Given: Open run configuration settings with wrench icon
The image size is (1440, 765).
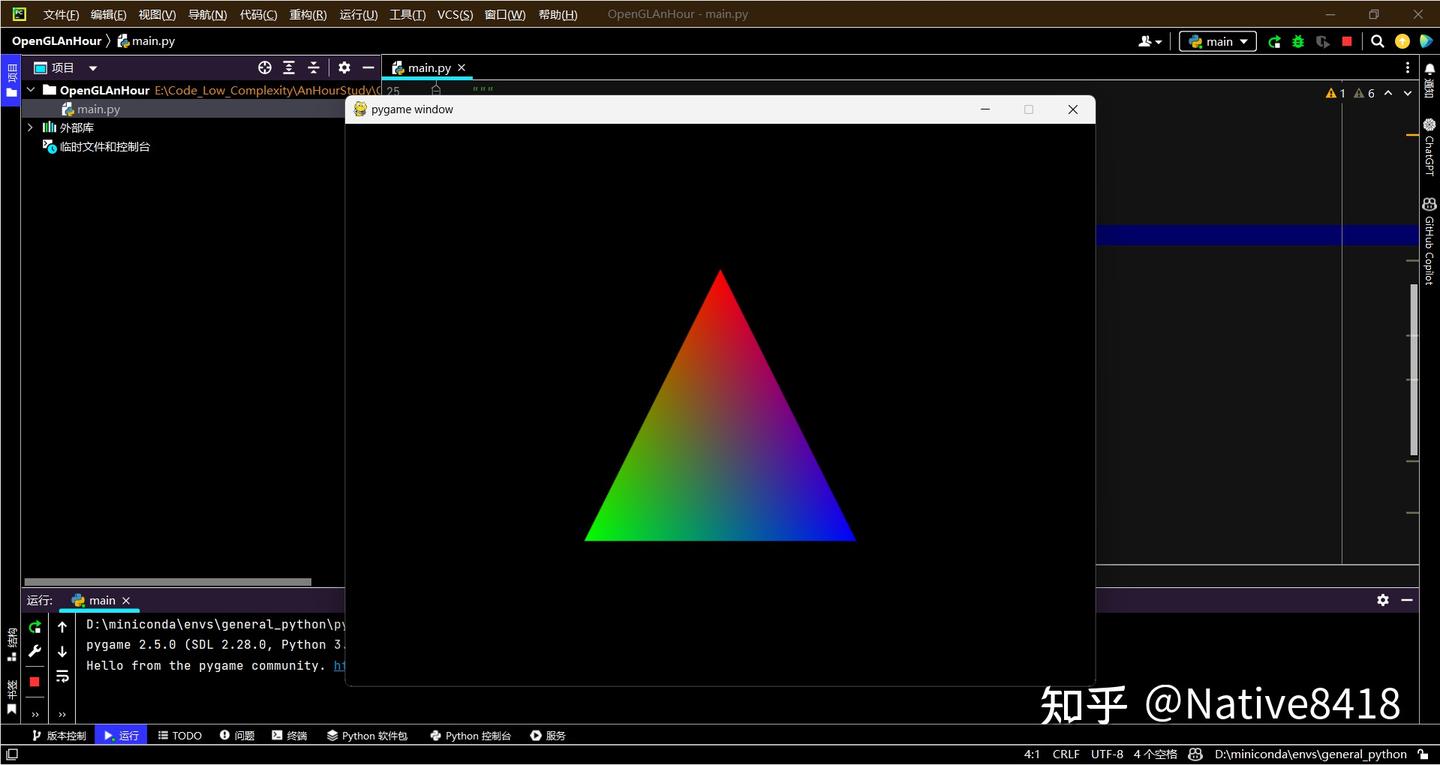Looking at the screenshot, I should point(34,651).
